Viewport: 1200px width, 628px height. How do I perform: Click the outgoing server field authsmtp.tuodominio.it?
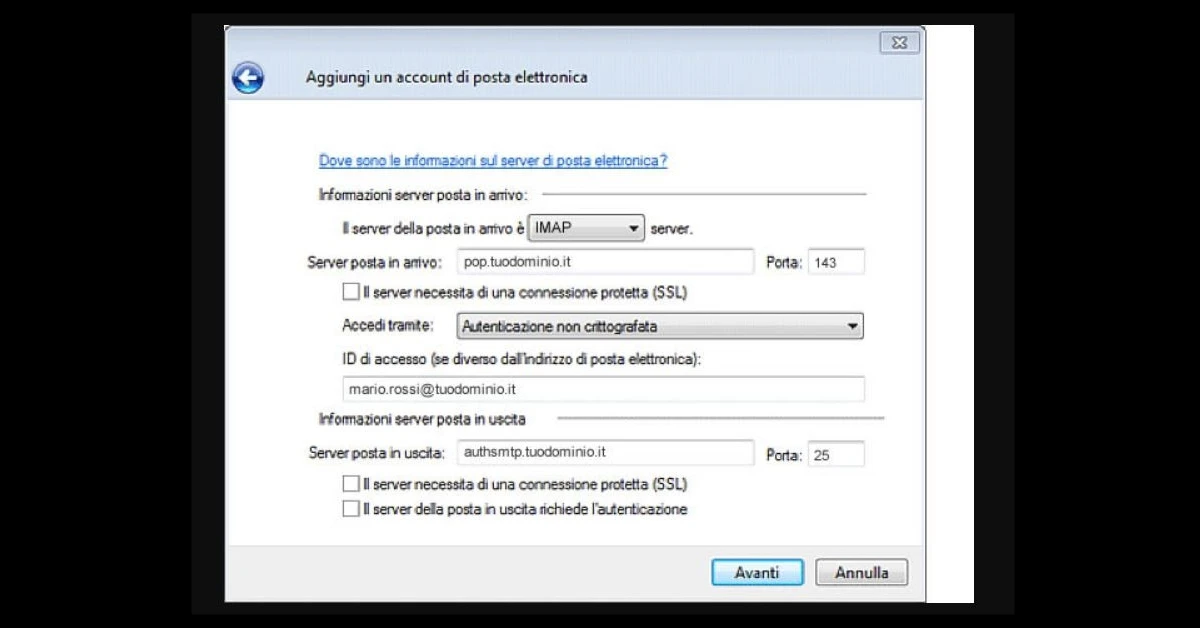point(604,453)
